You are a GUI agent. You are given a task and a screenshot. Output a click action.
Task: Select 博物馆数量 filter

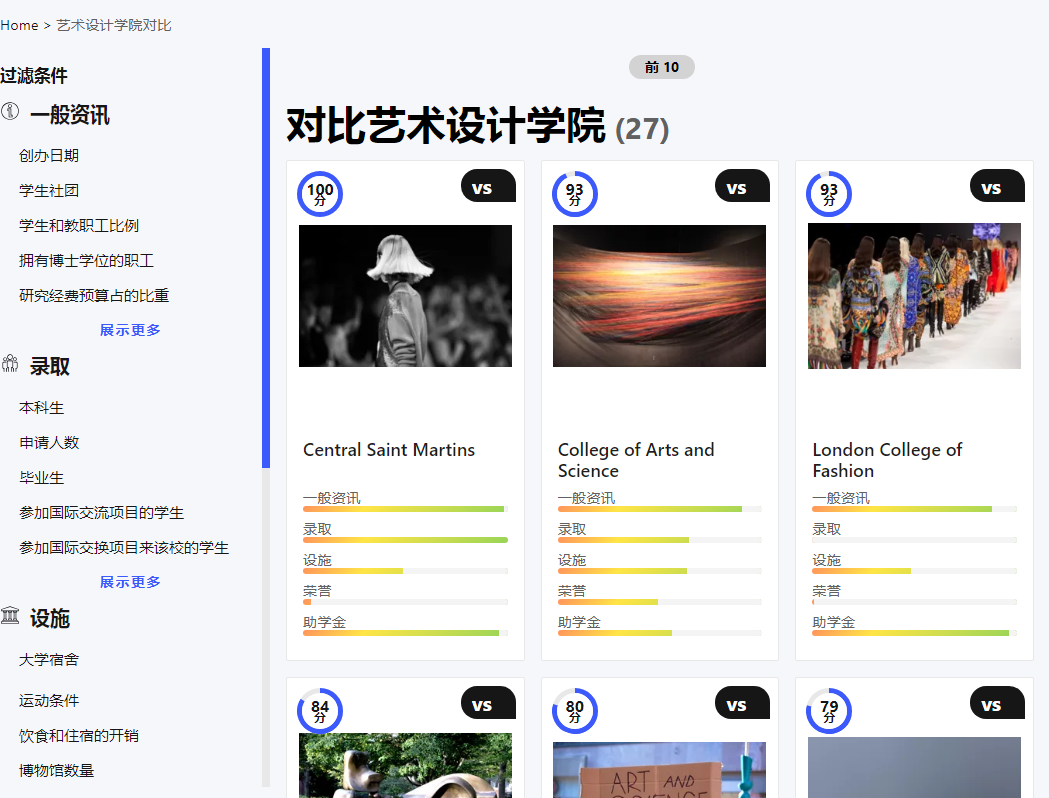(x=56, y=771)
